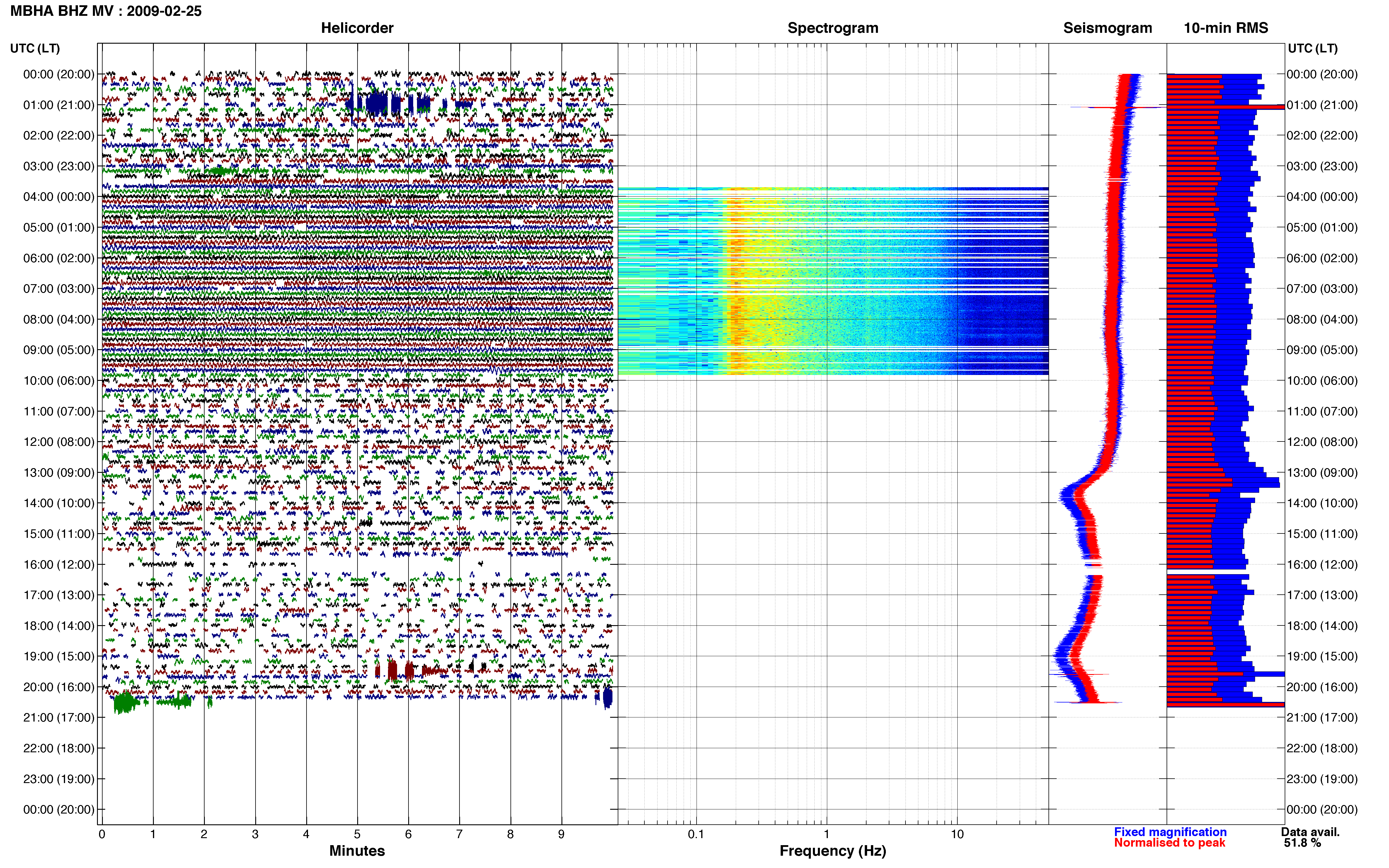
Task: Select left time label '01:00 (21:00)'
Action: [59, 105]
